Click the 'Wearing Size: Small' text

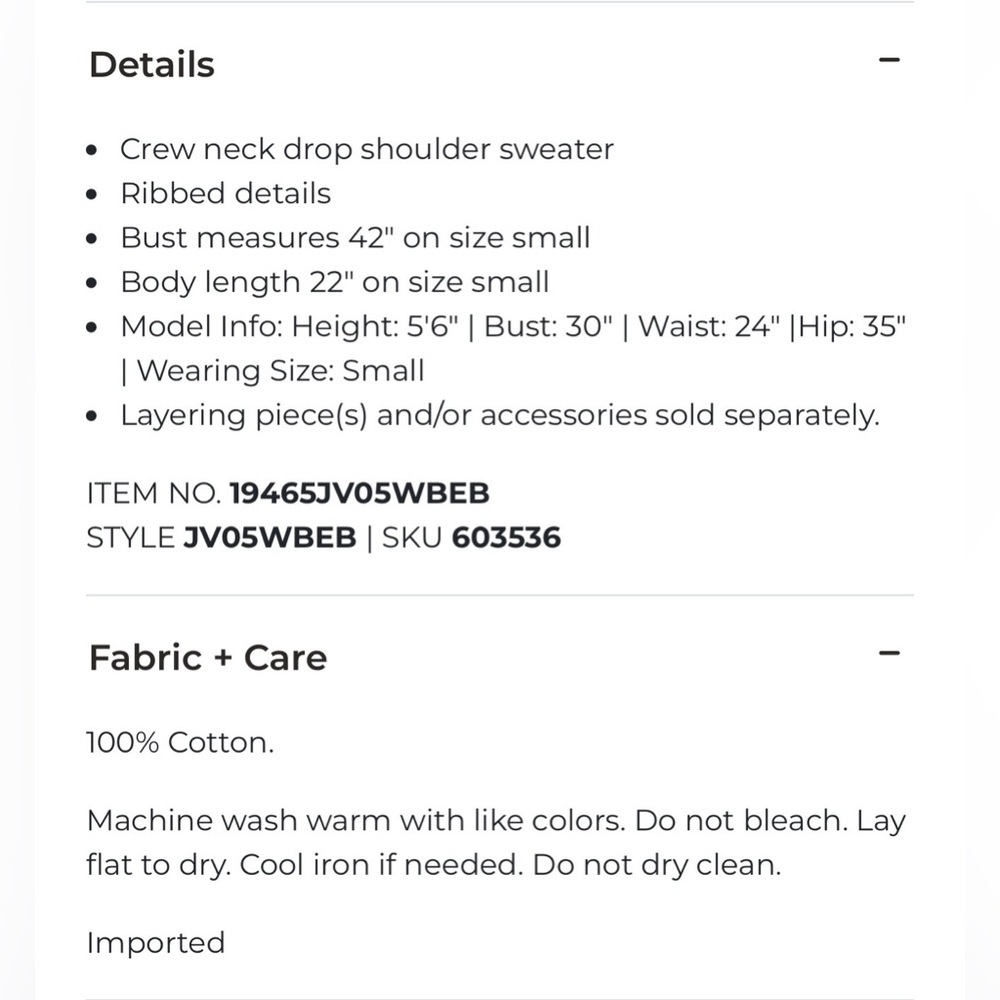pos(280,371)
